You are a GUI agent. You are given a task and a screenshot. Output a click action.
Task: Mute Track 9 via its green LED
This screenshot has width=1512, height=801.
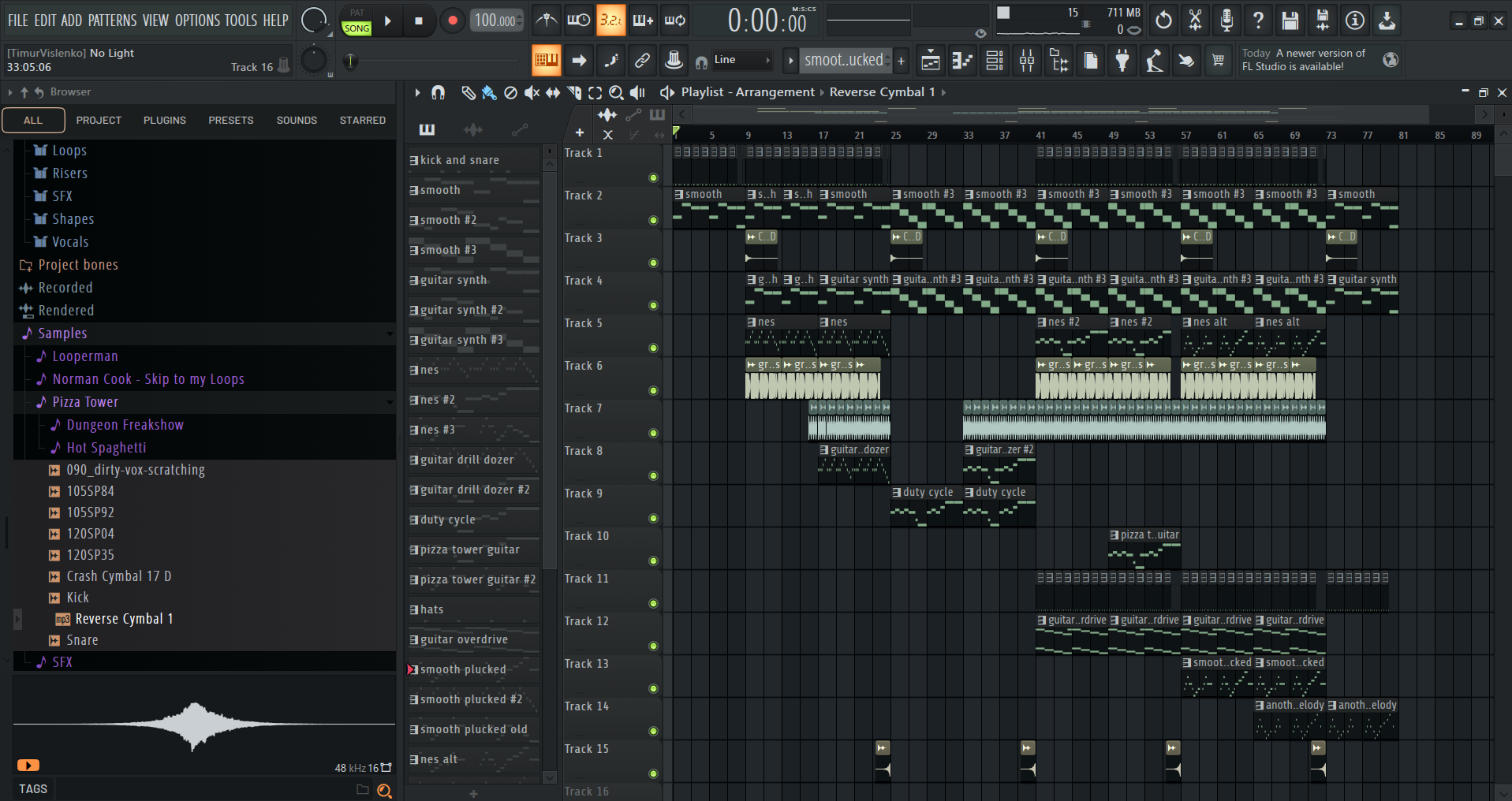[x=653, y=518]
